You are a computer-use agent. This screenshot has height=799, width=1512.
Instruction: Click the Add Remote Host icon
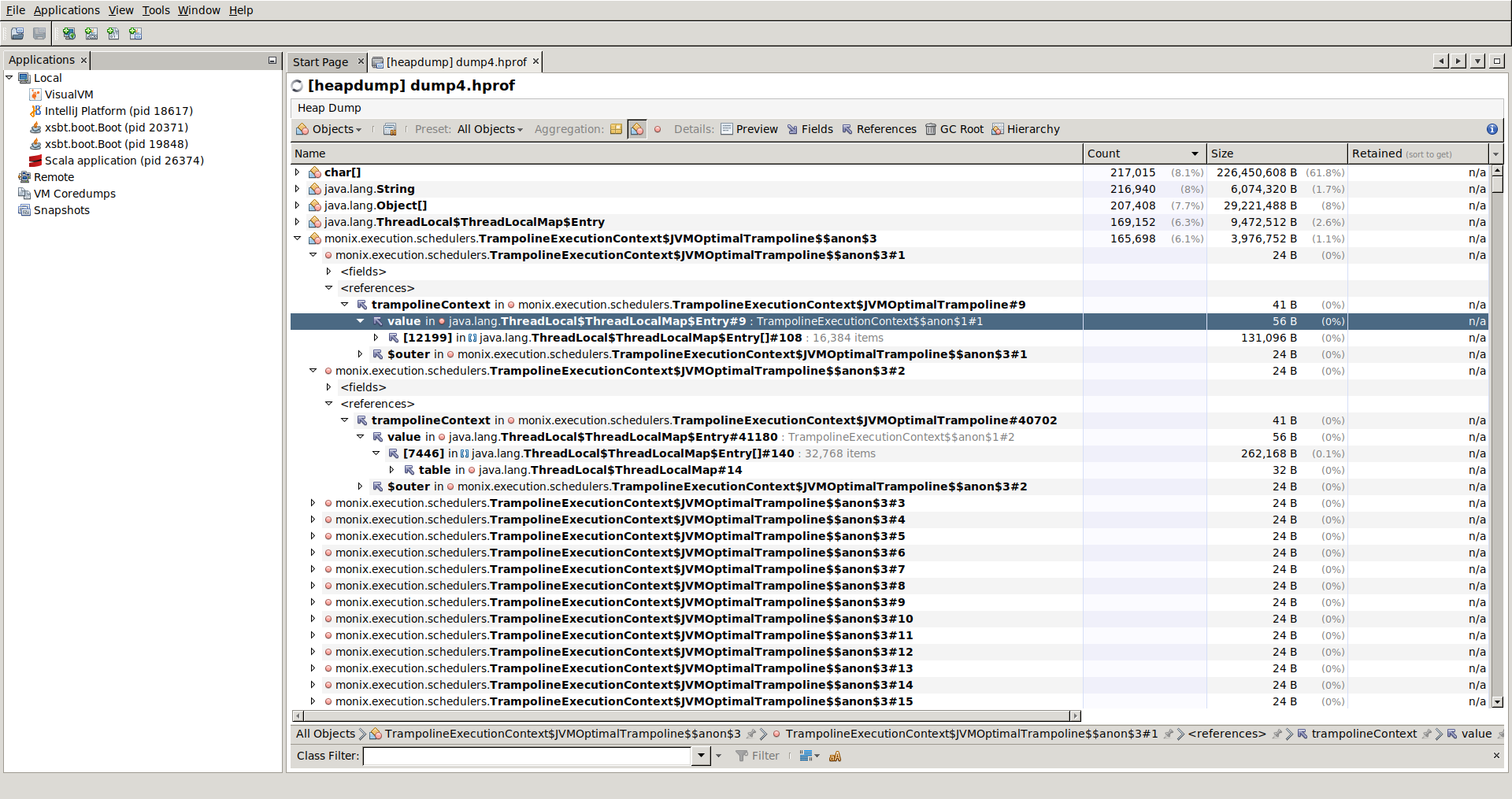pyautogui.click(x=69, y=33)
